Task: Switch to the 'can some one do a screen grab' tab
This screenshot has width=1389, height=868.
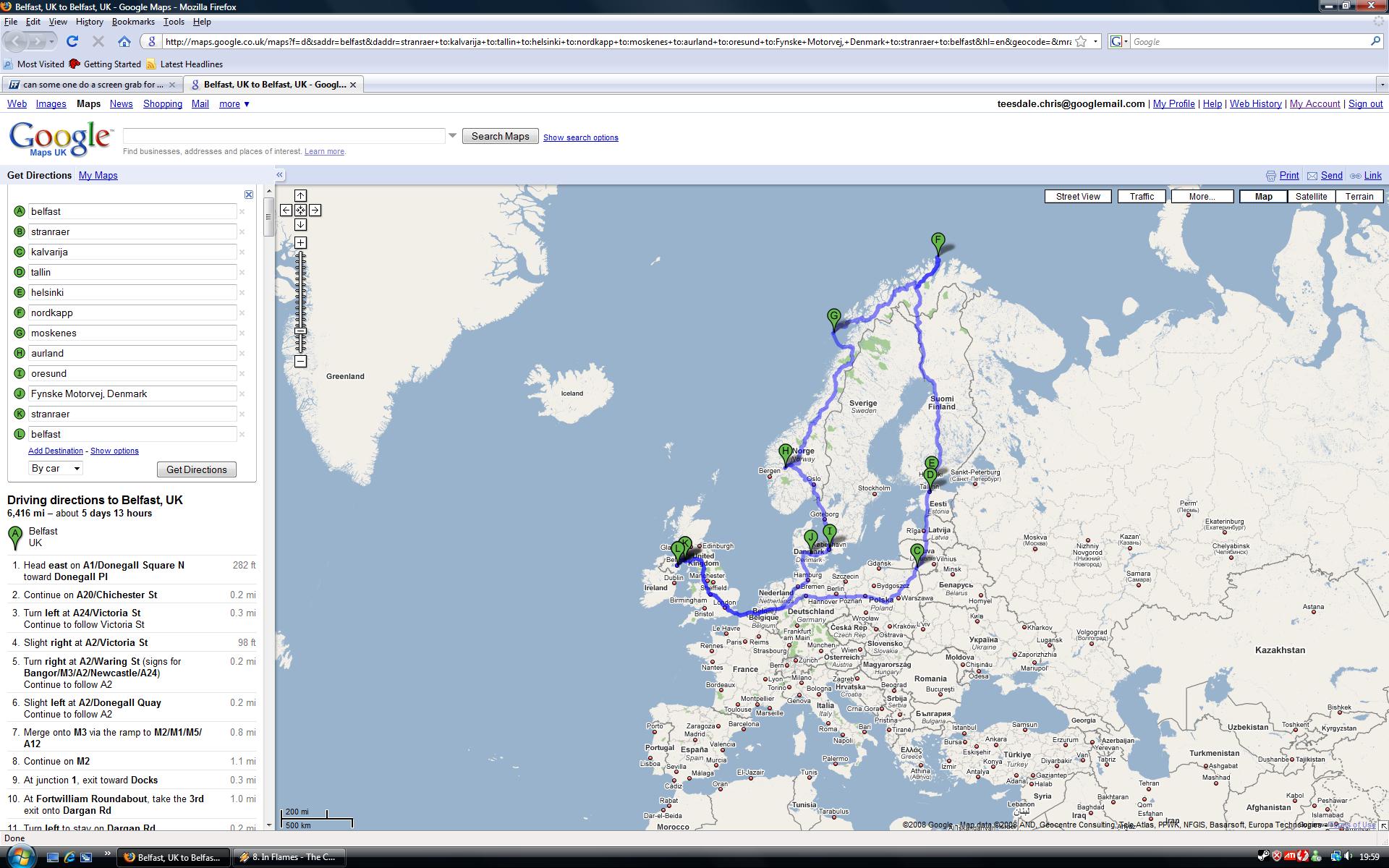Action: tap(92, 85)
